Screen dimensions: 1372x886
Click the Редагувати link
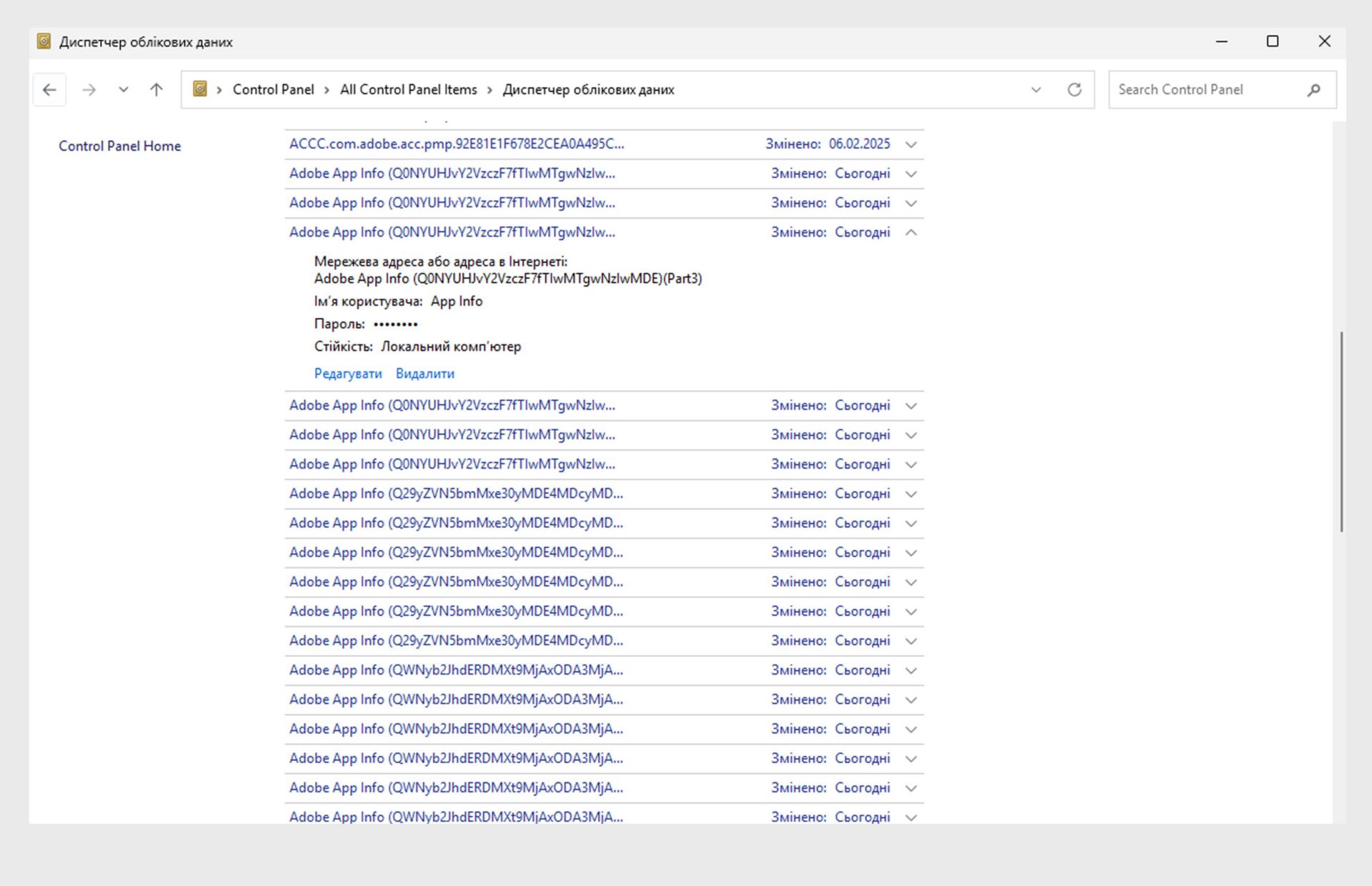[348, 374]
